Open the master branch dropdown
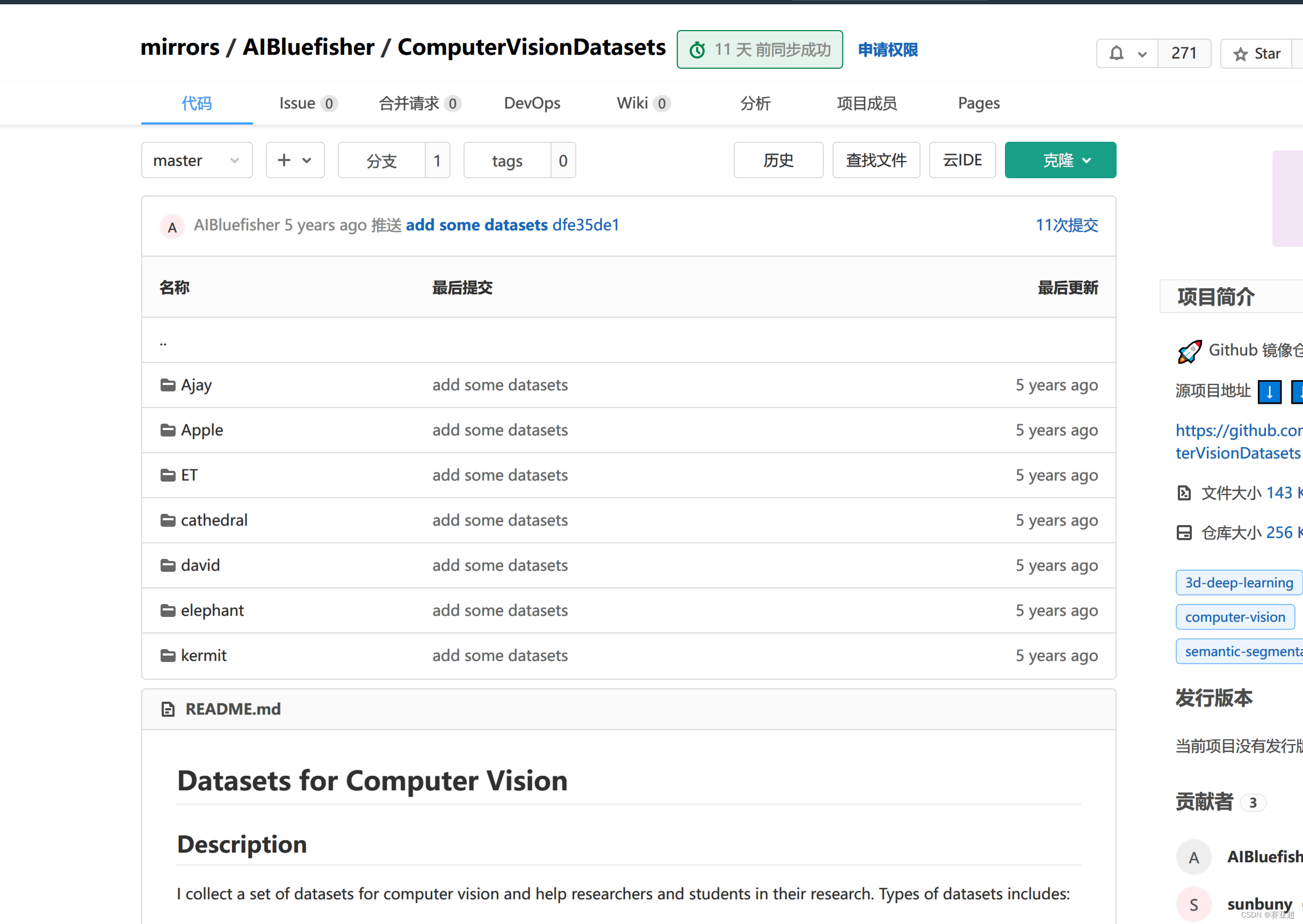 tap(197, 161)
